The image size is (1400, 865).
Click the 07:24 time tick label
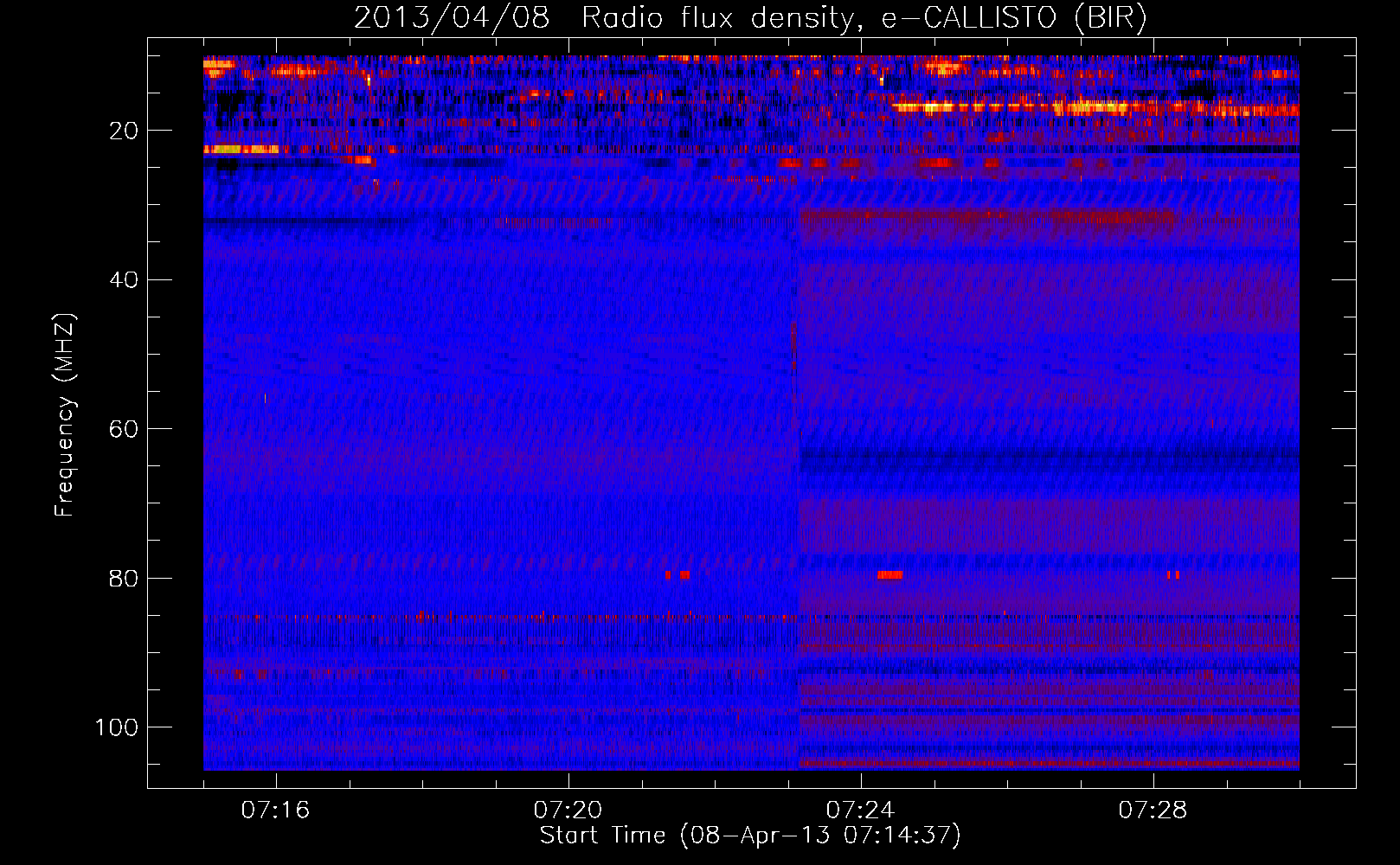(860, 811)
